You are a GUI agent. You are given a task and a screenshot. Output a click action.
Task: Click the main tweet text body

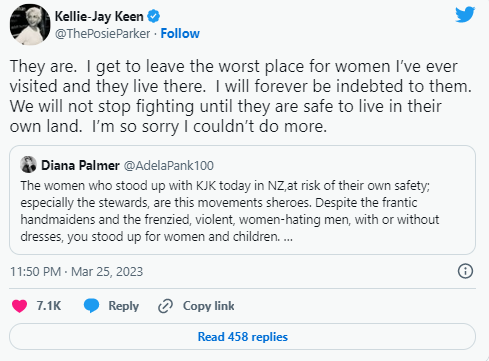[x=241, y=96]
